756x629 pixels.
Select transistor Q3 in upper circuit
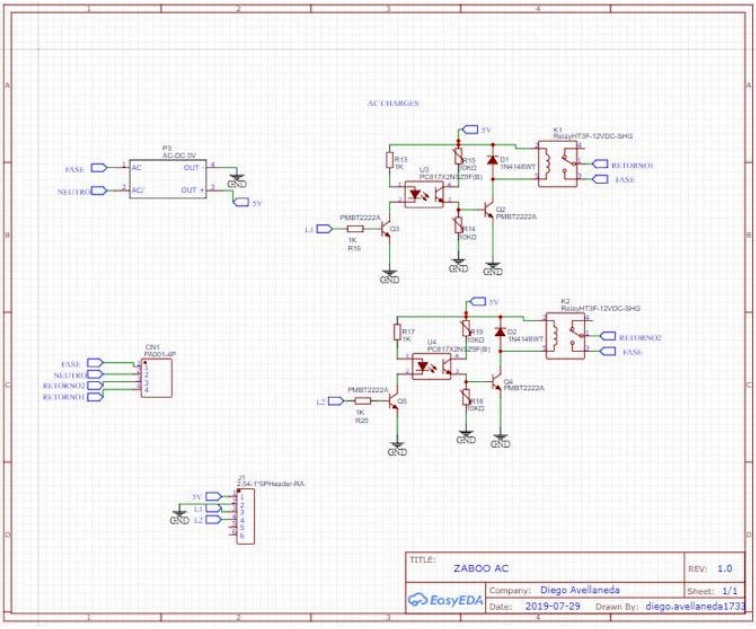387,229
